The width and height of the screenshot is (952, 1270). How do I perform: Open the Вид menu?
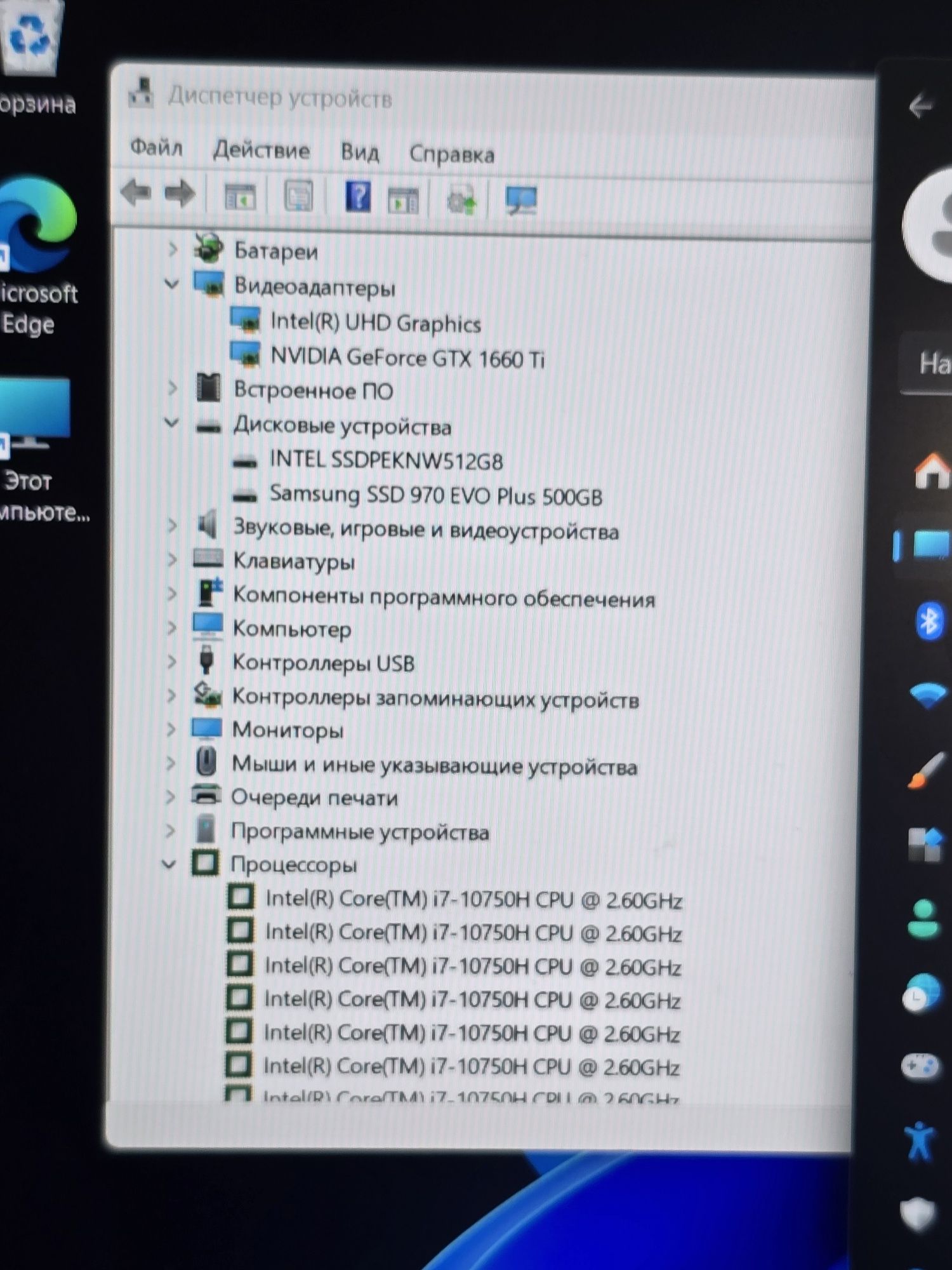click(360, 152)
